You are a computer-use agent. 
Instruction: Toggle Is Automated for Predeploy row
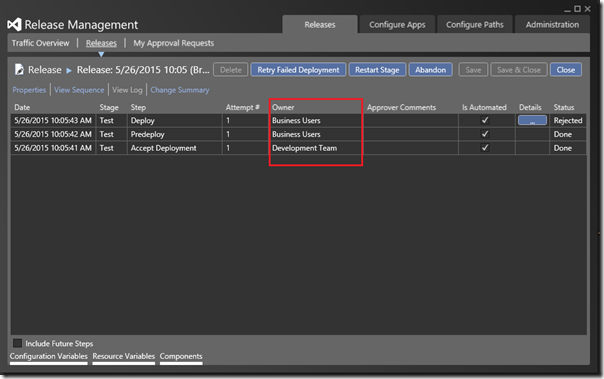pos(485,134)
